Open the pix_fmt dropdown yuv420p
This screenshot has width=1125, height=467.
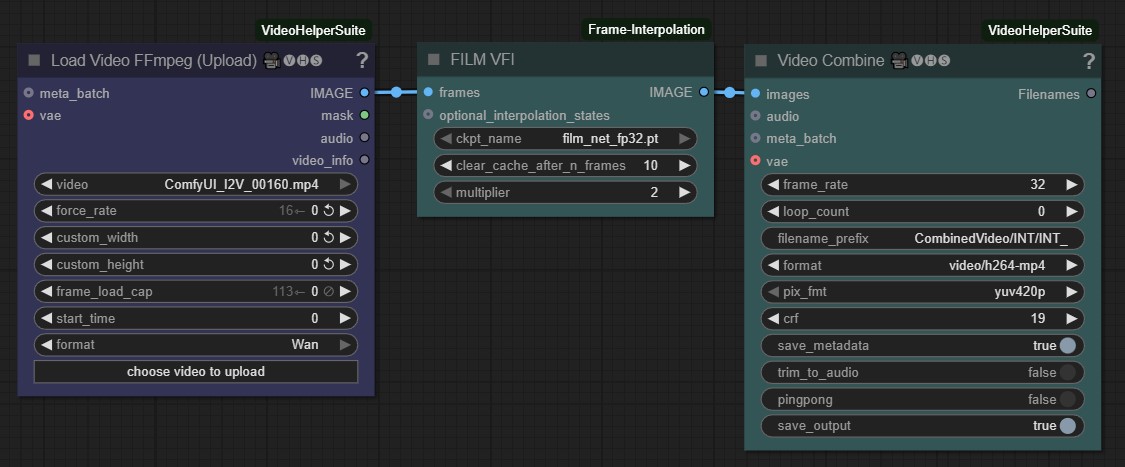[x=923, y=292]
